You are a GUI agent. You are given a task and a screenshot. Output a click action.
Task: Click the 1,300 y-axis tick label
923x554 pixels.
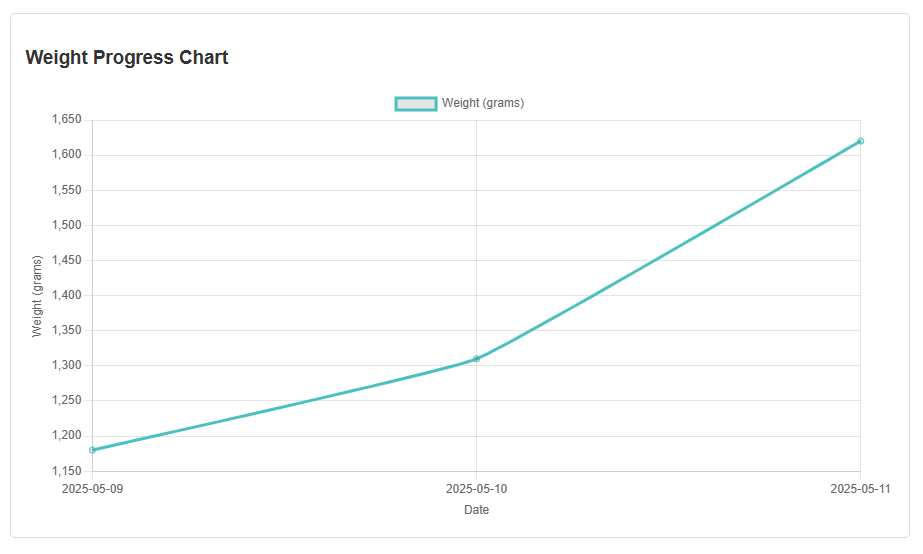pyautogui.click(x=67, y=365)
